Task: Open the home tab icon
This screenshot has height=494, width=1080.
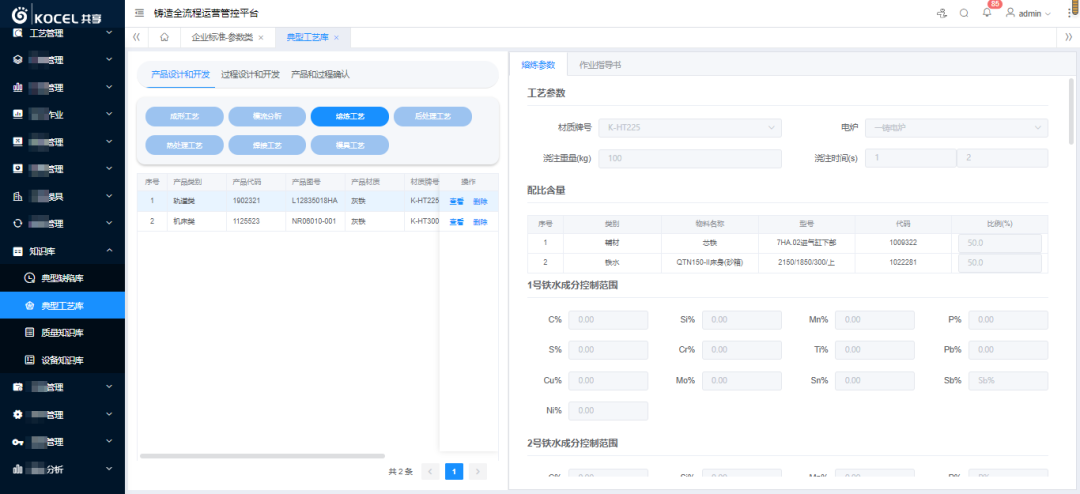Action: tap(164, 37)
